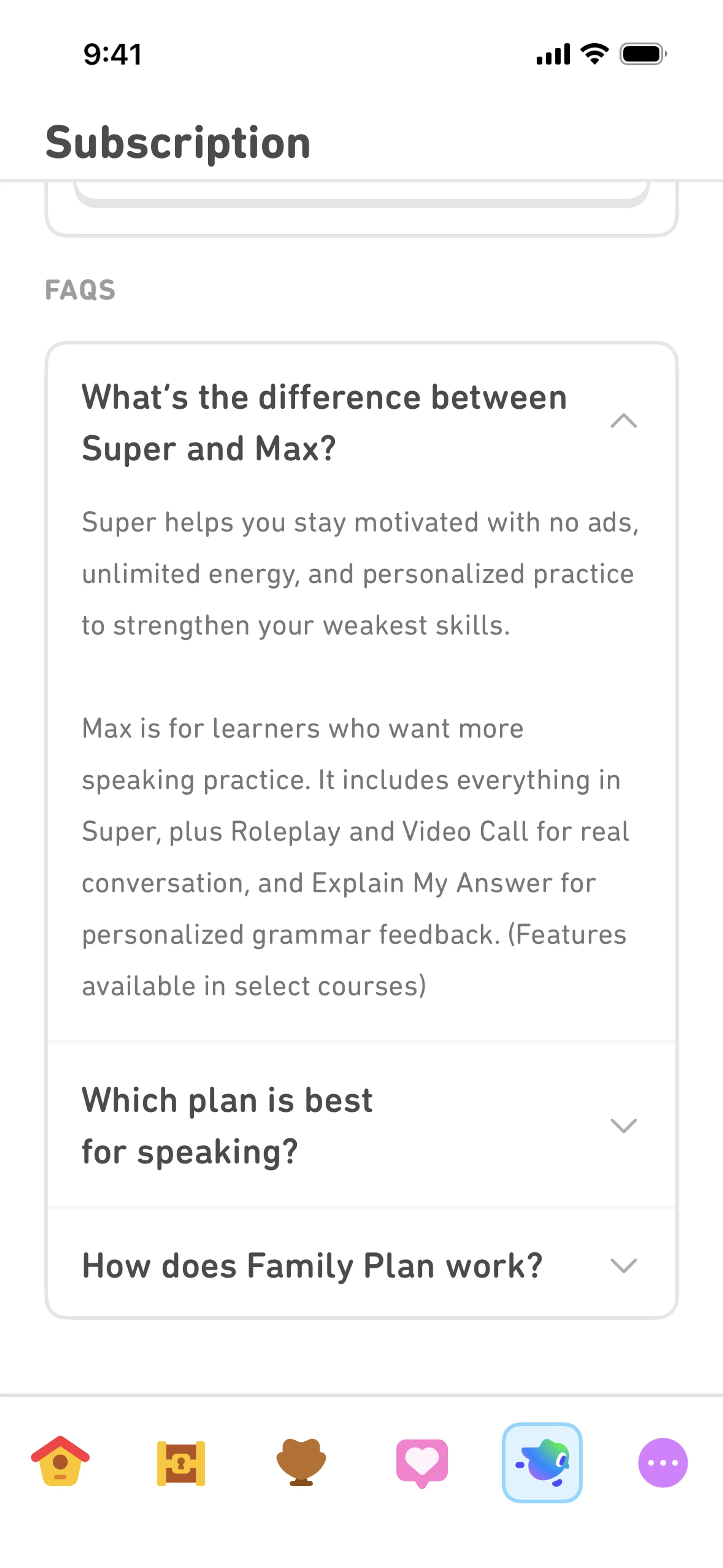Open the treasure chest Quests tab

click(181, 1463)
